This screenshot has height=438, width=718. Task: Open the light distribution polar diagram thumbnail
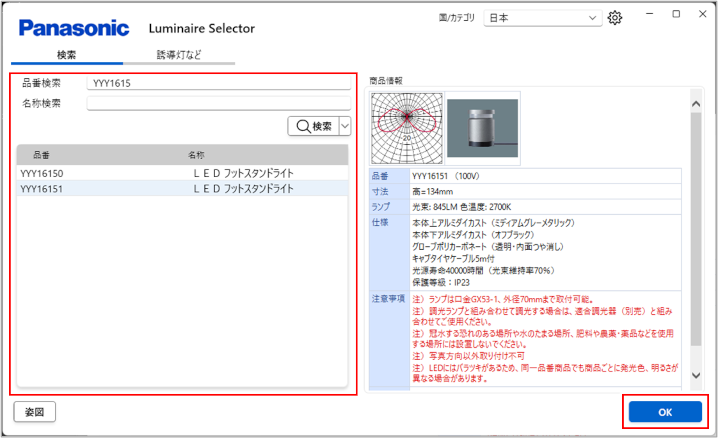406,127
